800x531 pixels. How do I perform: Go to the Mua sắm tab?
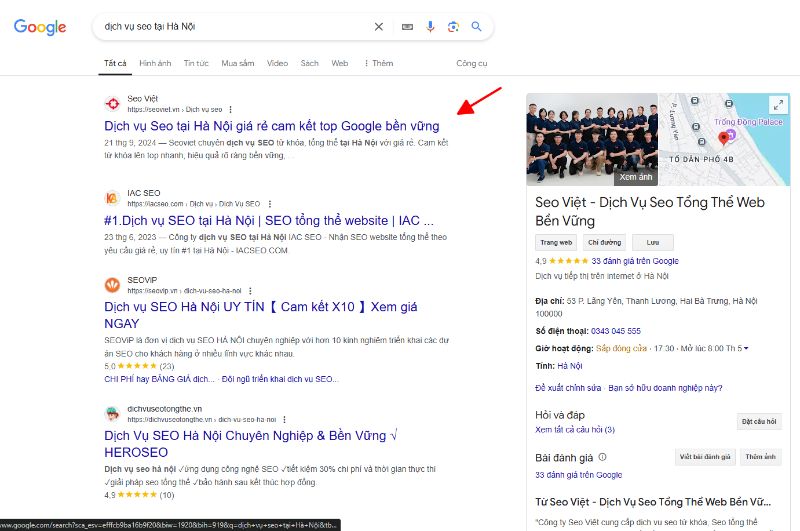238,63
